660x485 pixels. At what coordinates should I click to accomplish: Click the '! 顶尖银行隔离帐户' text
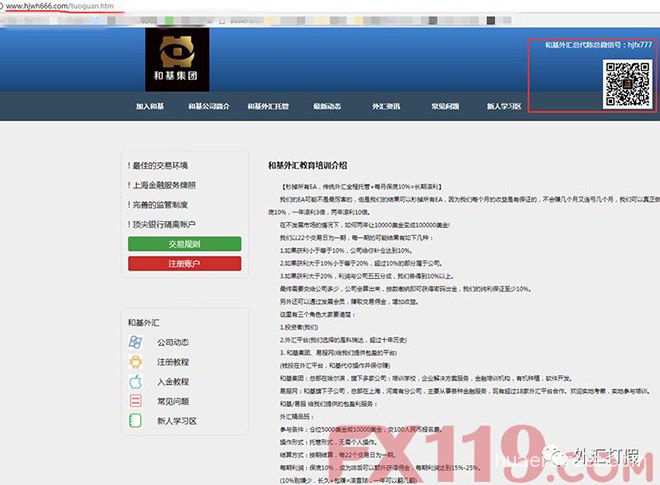click(x=162, y=224)
